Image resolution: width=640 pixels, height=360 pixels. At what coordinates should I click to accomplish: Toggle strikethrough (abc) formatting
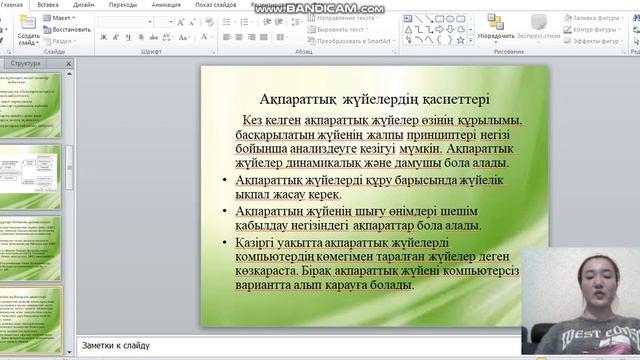(153, 37)
